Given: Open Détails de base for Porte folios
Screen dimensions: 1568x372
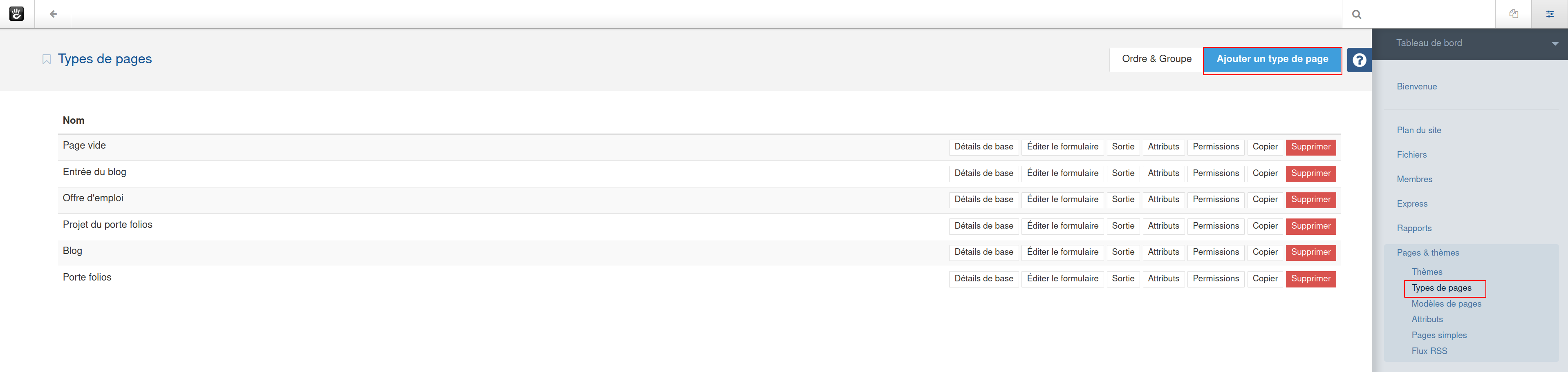Looking at the screenshot, I should pos(983,279).
